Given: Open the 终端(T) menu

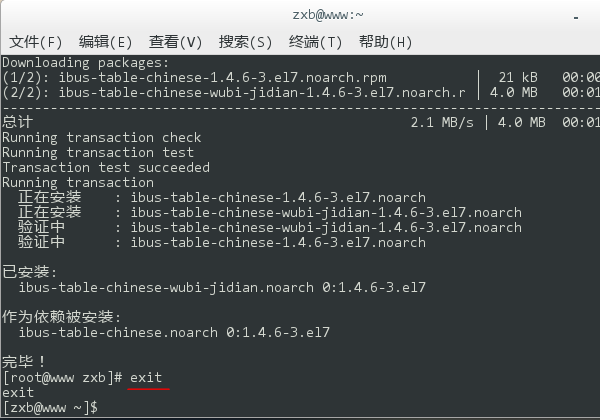Looking at the screenshot, I should pyautogui.click(x=315, y=42).
